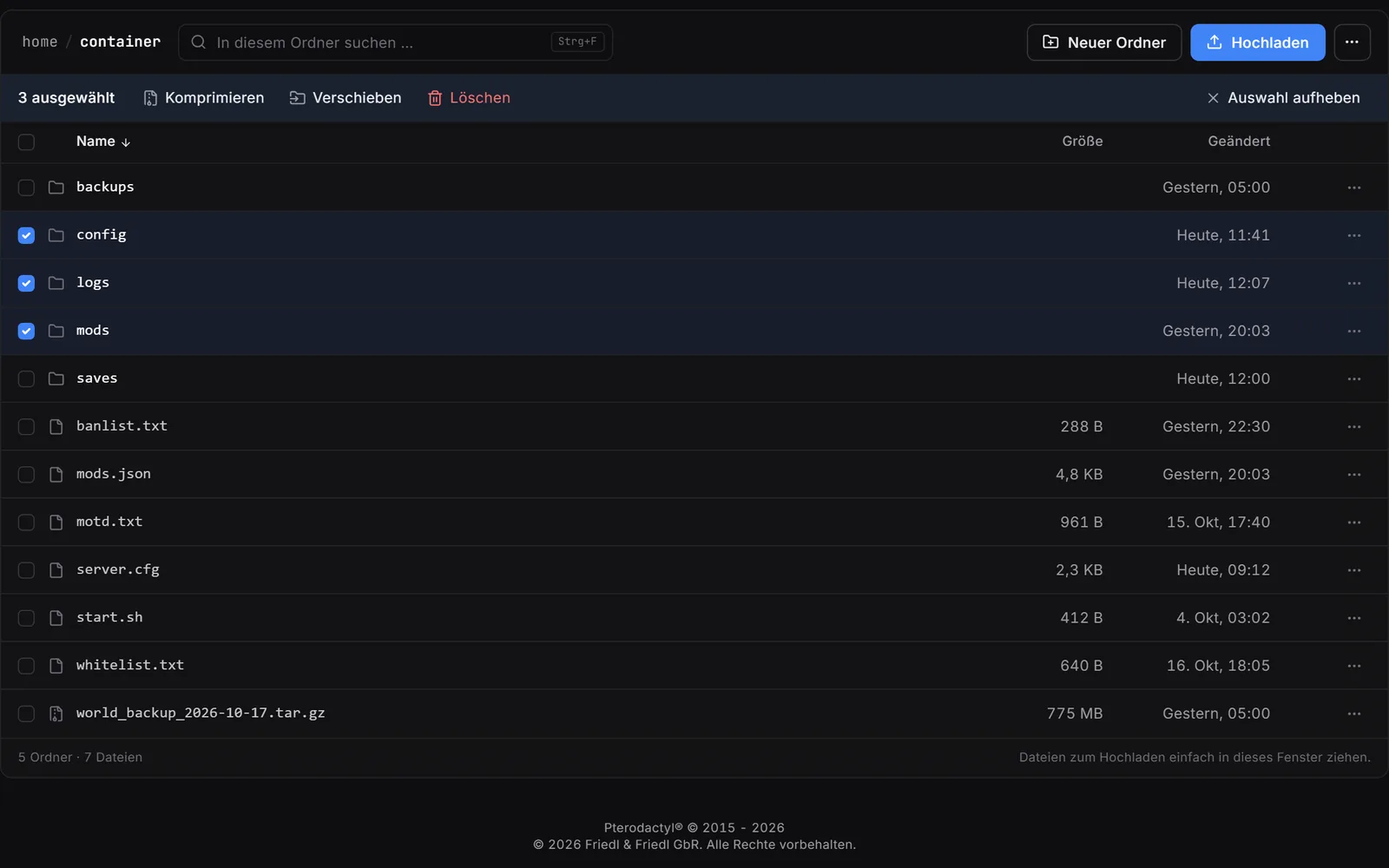
Task: Open the world_backup_2026-10-17.tar.gz file name
Action: click(201, 713)
